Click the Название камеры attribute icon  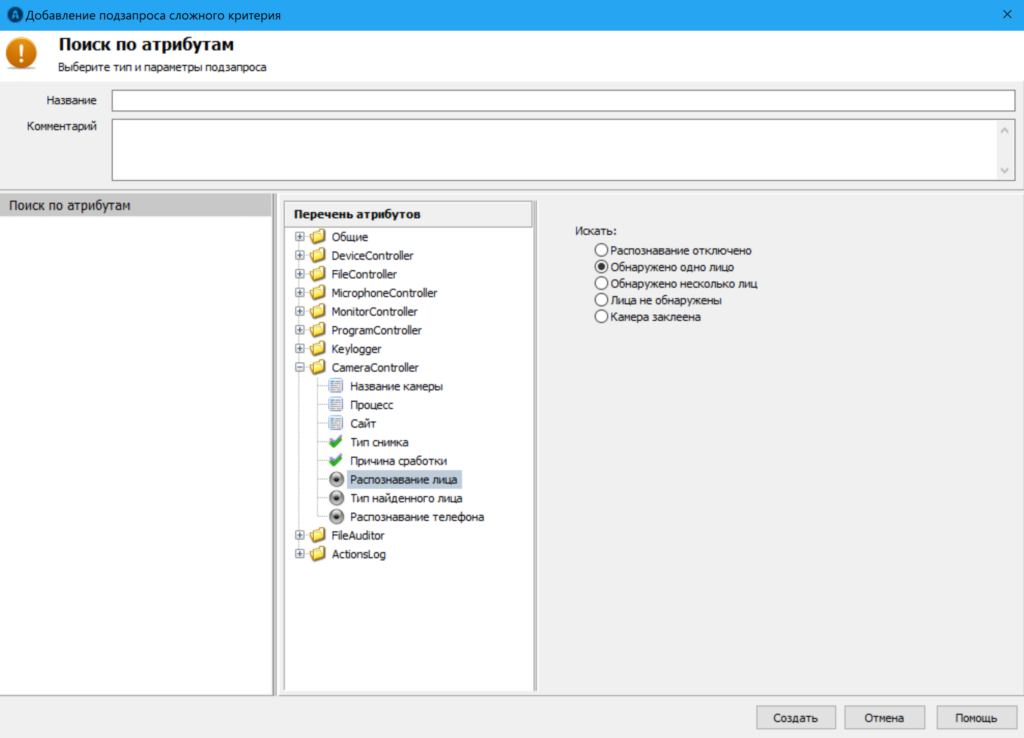pos(336,386)
